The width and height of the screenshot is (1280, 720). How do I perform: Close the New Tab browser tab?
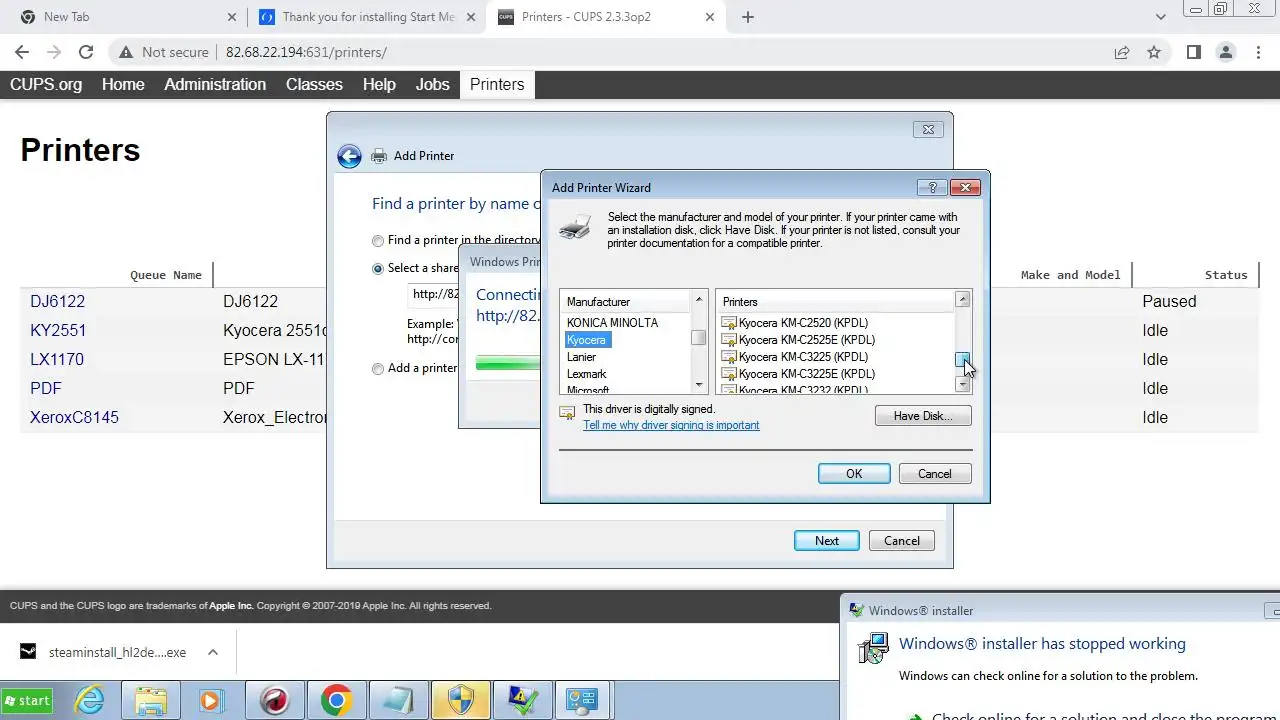tap(232, 17)
